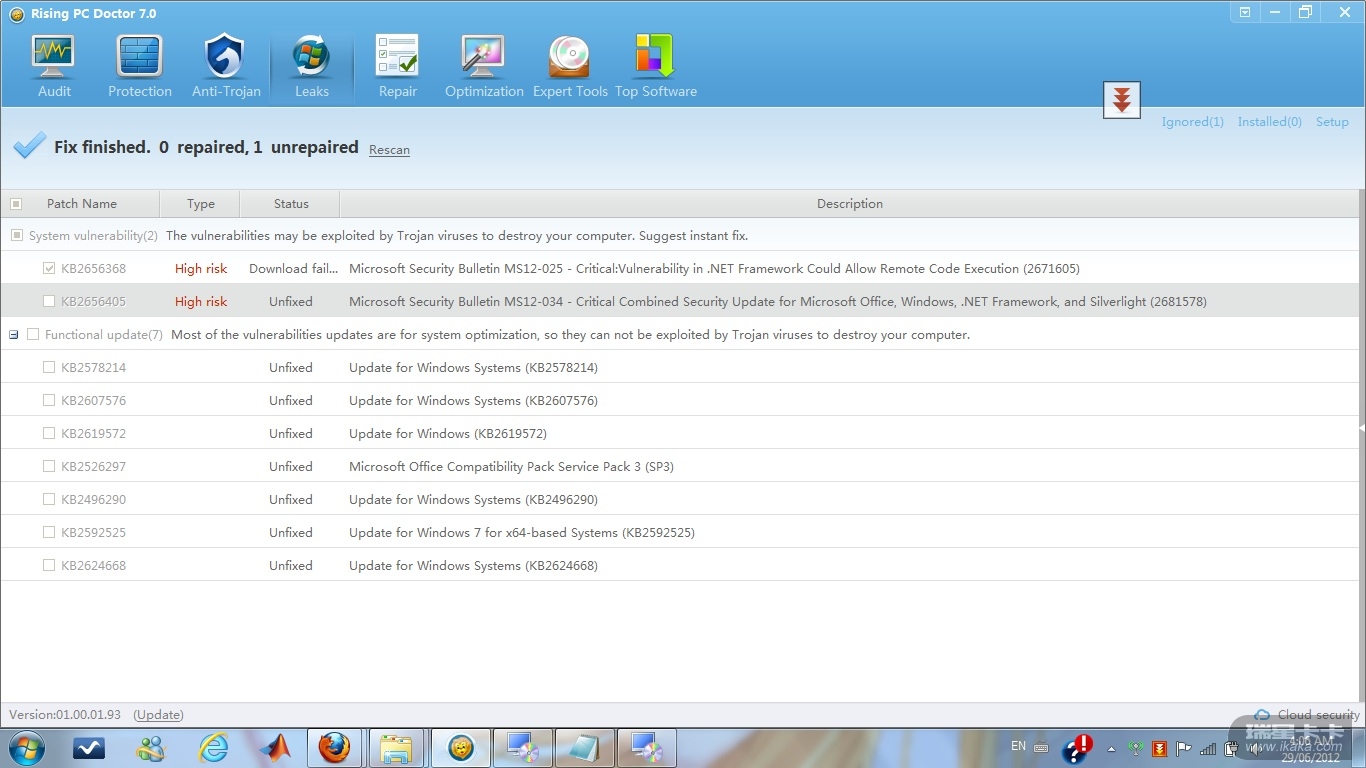Viewport: 1366px width, 768px height.
Task: Go to the Repair tab
Action: [x=397, y=66]
